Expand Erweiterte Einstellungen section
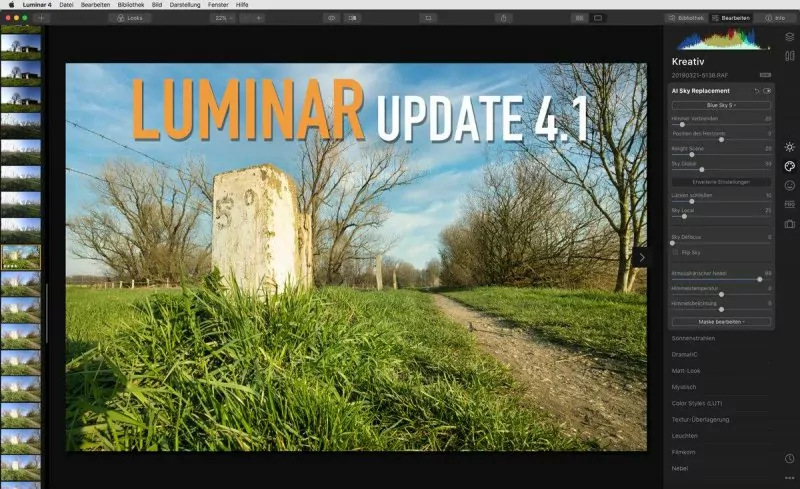800x489 pixels. pyautogui.click(x=721, y=182)
